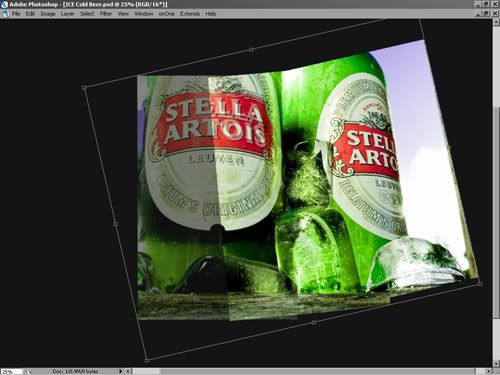Restore down the Photoshop application window

(x=487, y=4)
